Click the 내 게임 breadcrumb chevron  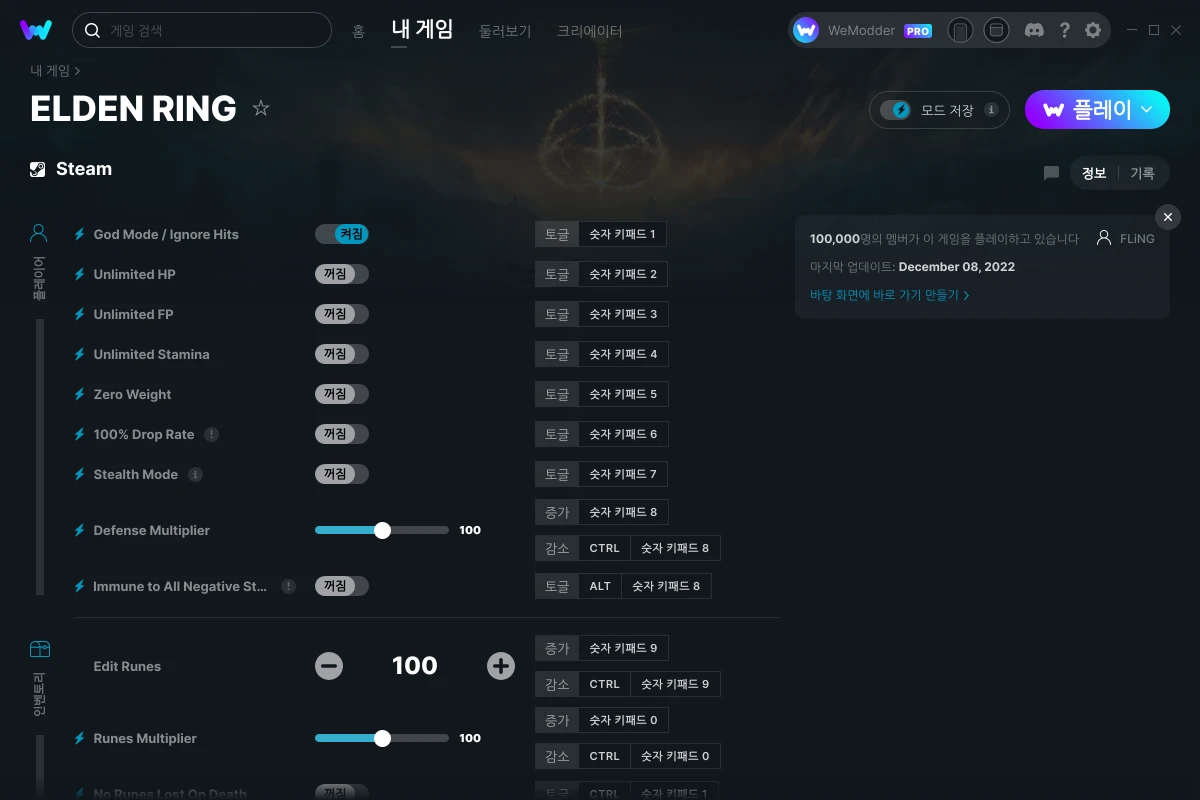[x=77, y=71]
